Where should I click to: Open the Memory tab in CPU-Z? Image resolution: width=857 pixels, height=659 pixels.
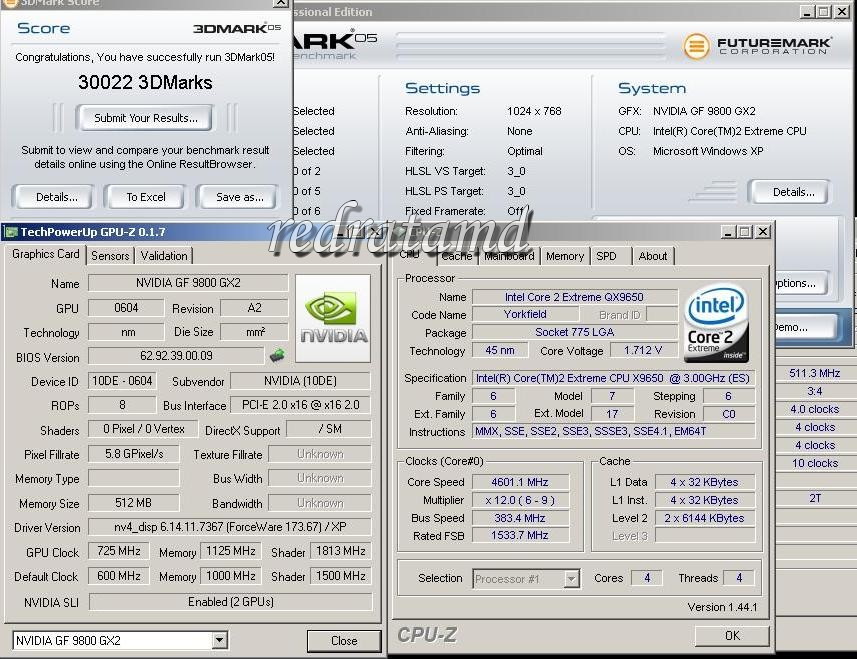point(565,256)
